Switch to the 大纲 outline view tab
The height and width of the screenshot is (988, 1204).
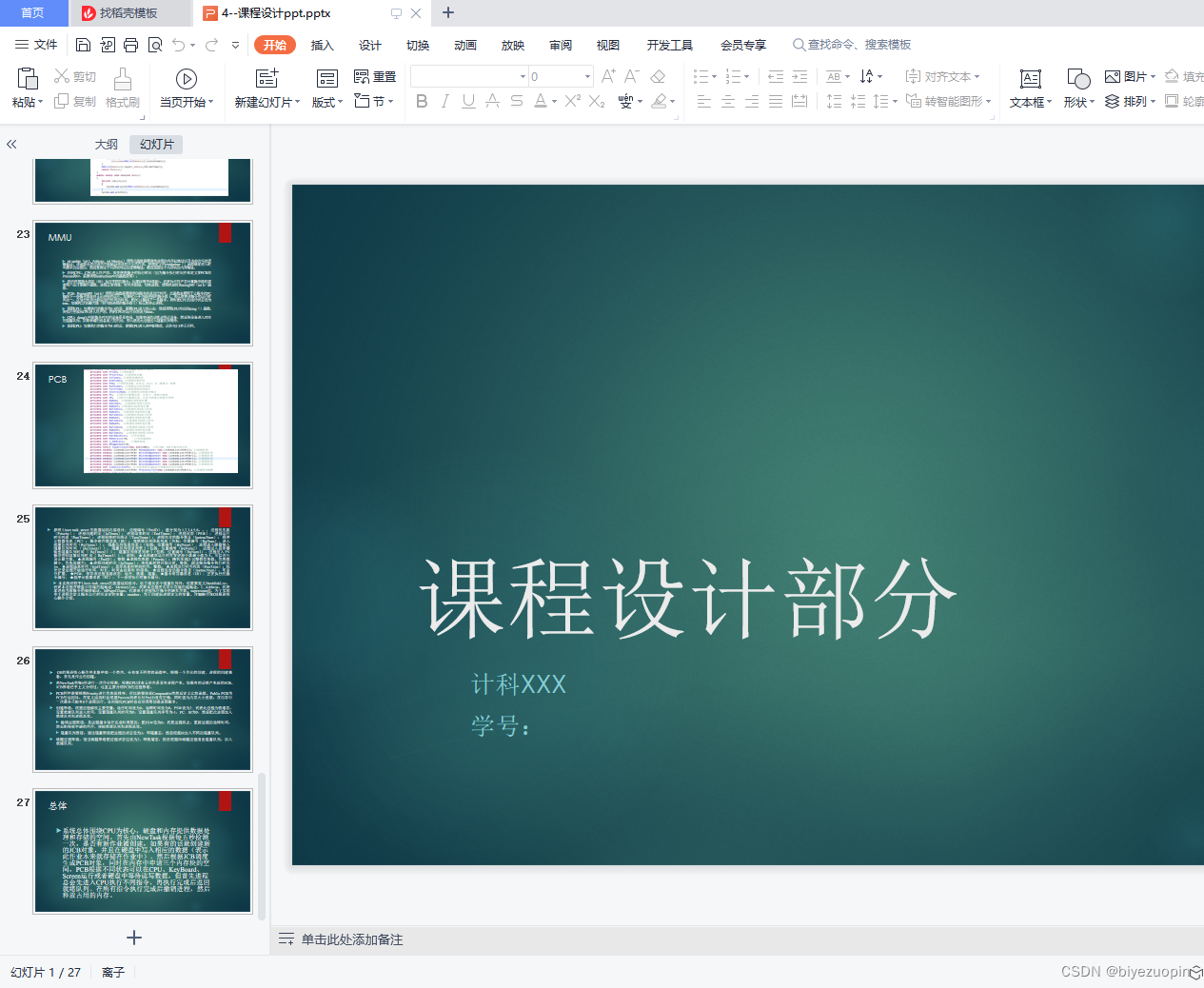point(105,144)
